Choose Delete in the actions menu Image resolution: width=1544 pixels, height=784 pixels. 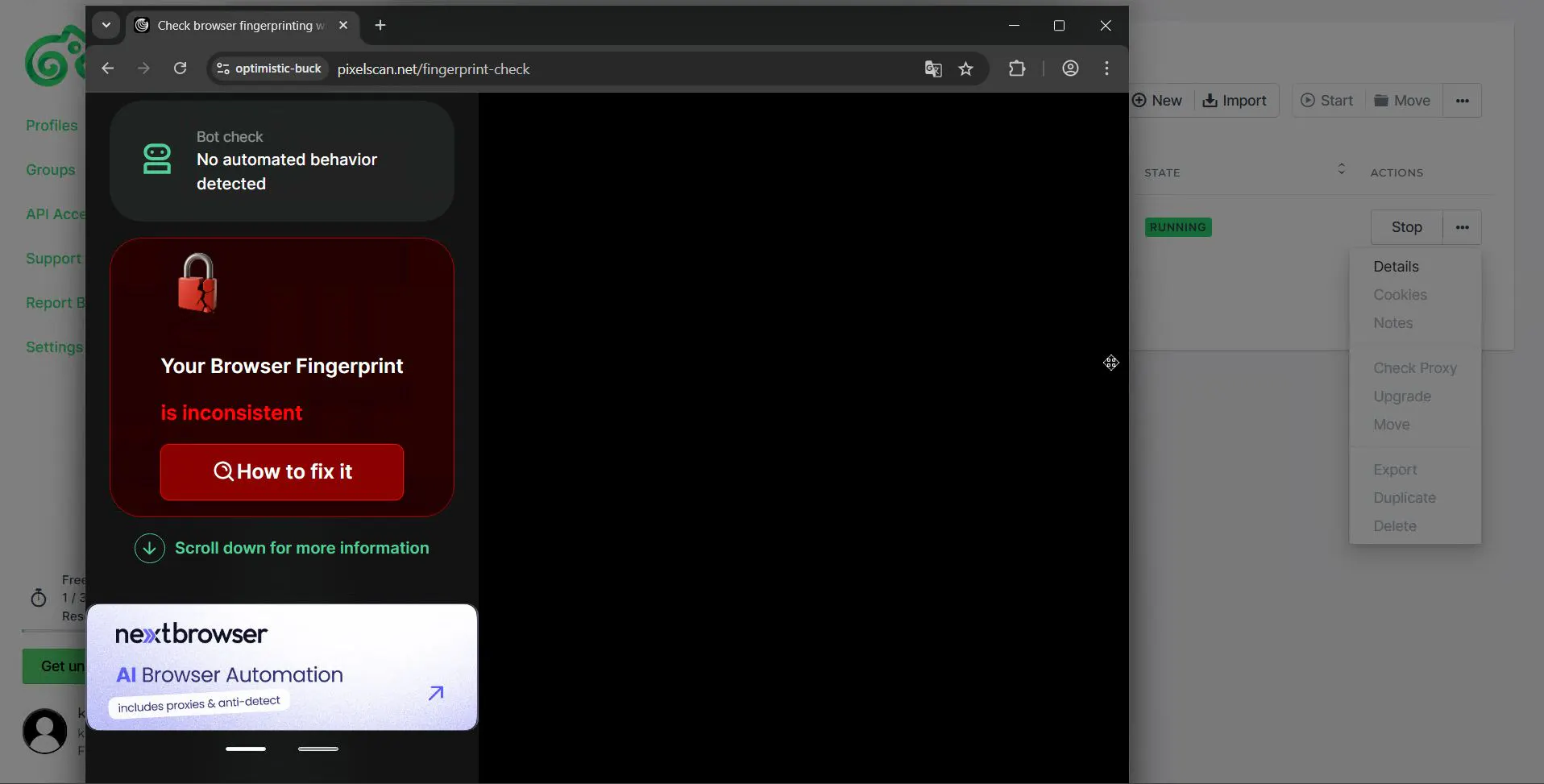[1394, 526]
